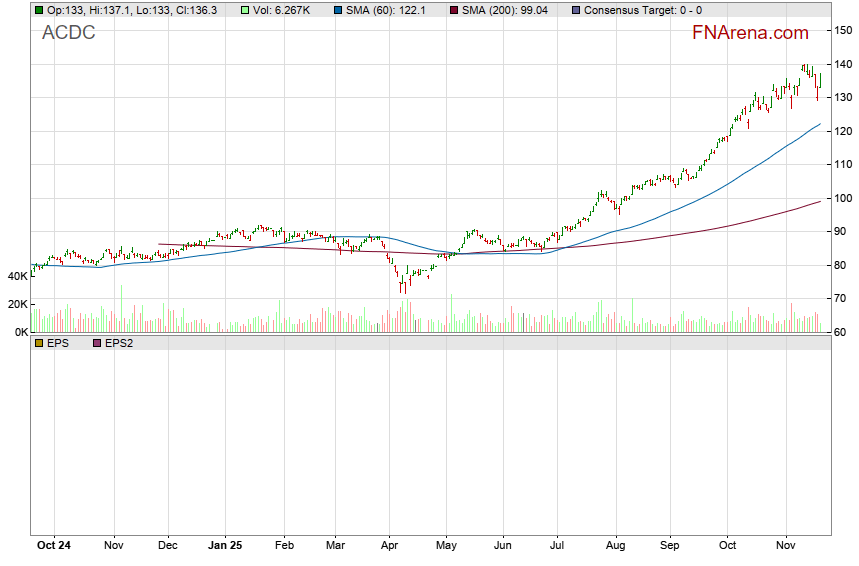Select the ACDC ticker label
Viewport: 859px width, 566px height.
(x=69, y=33)
